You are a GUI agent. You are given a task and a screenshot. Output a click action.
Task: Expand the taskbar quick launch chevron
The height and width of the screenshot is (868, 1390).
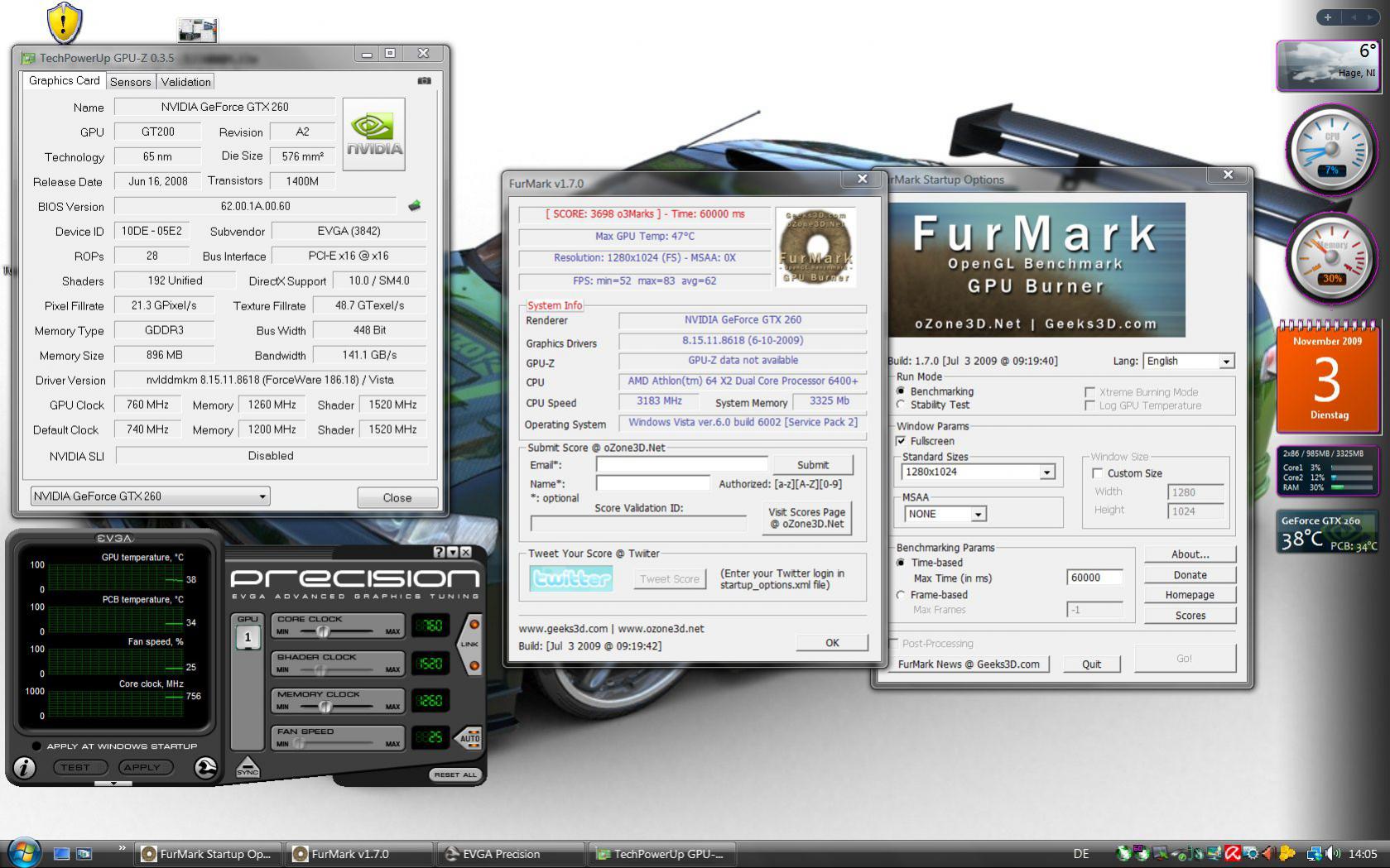coord(123,848)
